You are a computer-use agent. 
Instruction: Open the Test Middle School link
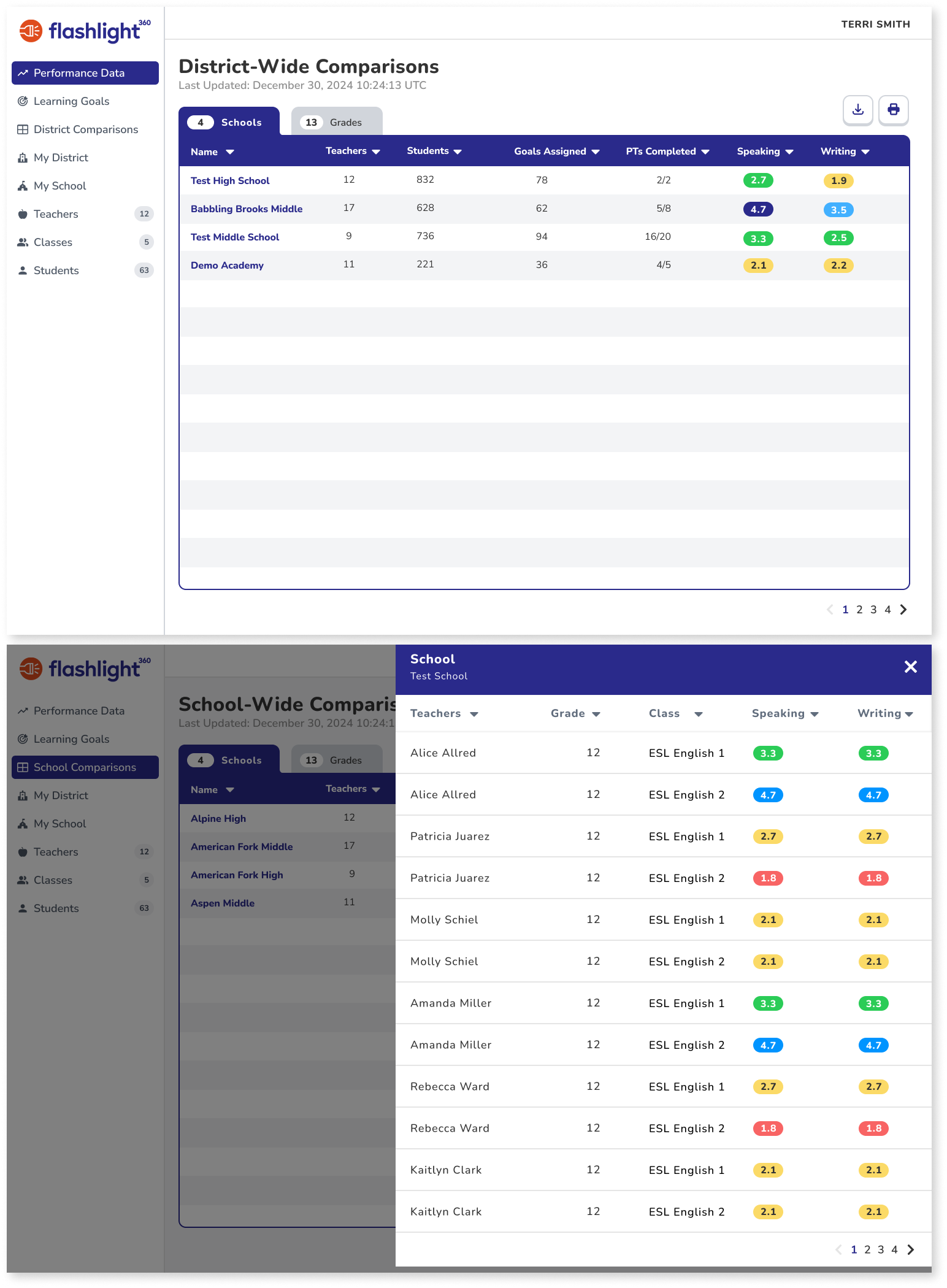(x=235, y=237)
